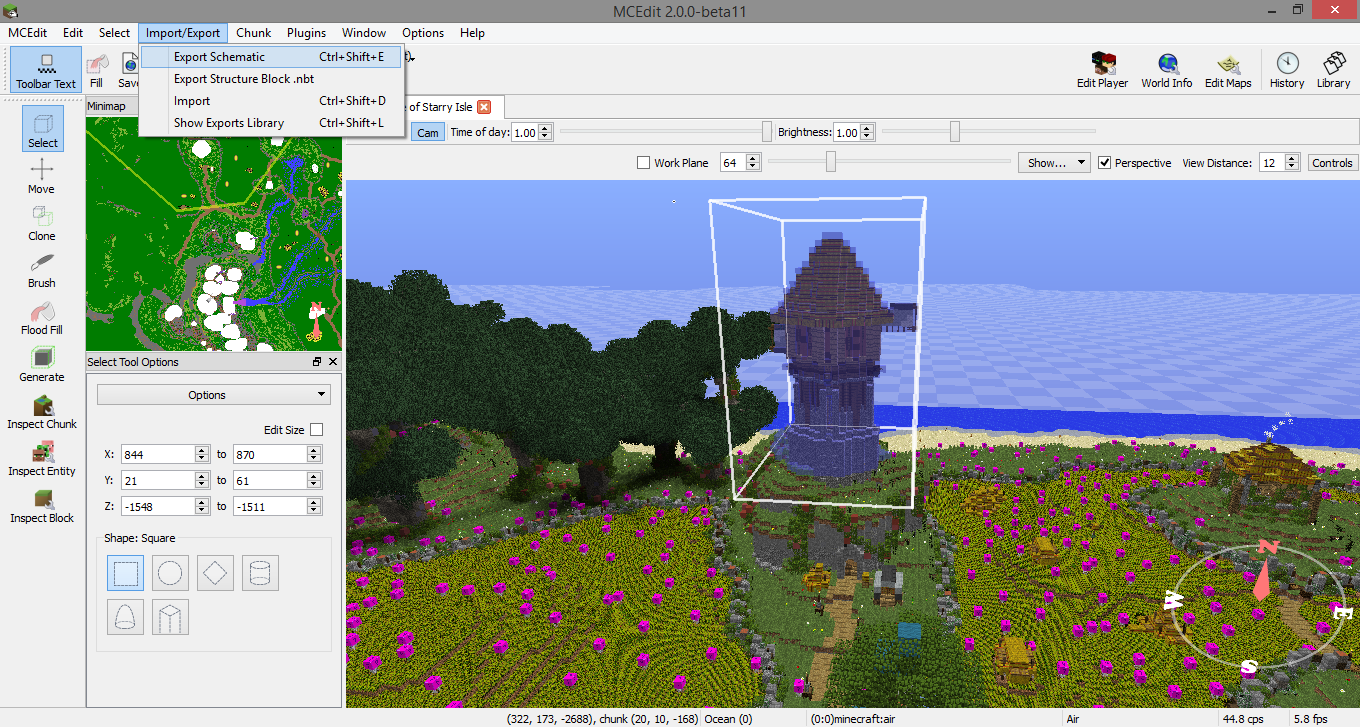Image resolution: width=1360 pixels, height=727 pixels.
Task: Step the Work Plane level spinner
Action: tap(754, 162)
